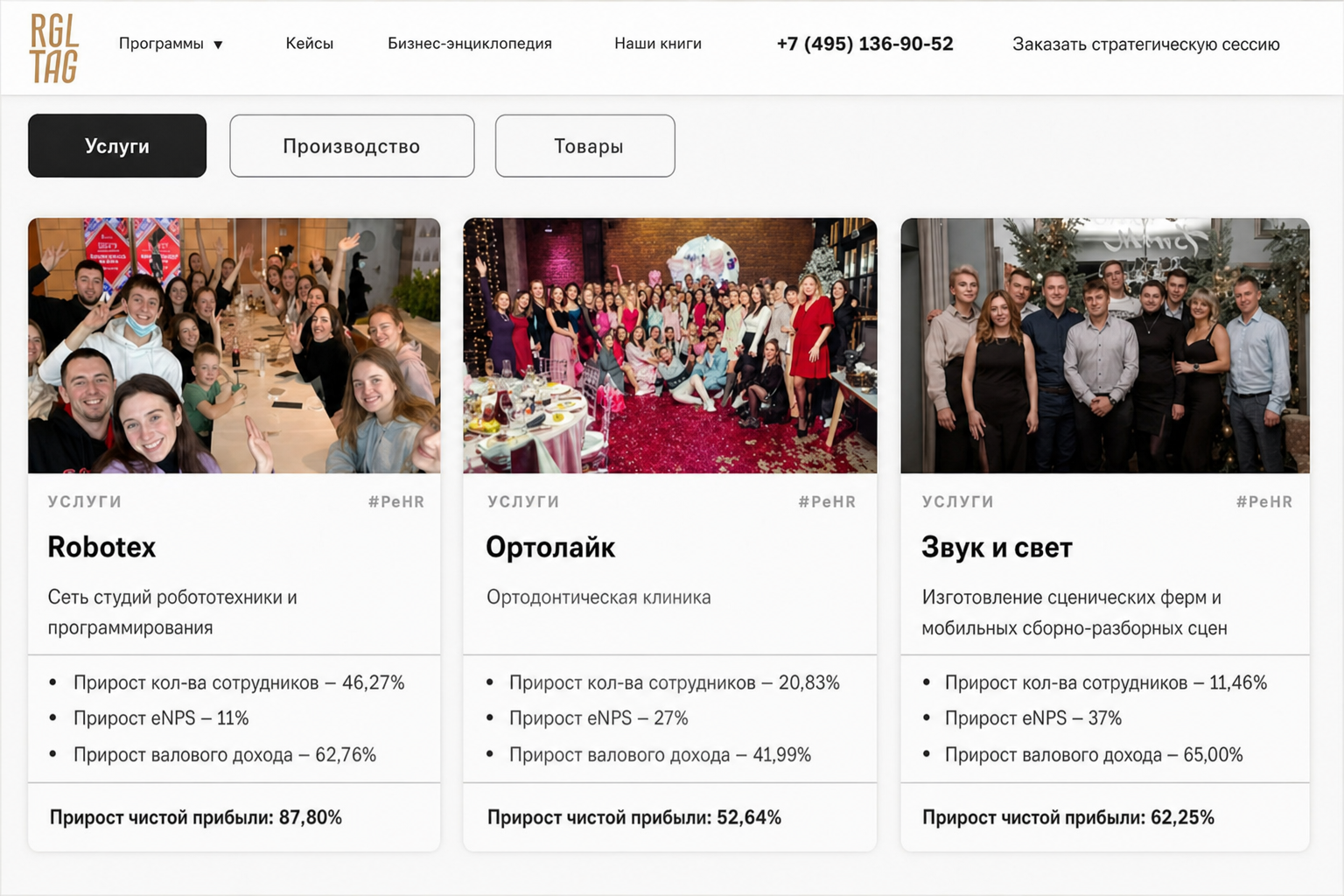Viewport: 1344px width, 896px height.
Task: Open the Звук и свет team photo
Action: [x=1105, y=346]
